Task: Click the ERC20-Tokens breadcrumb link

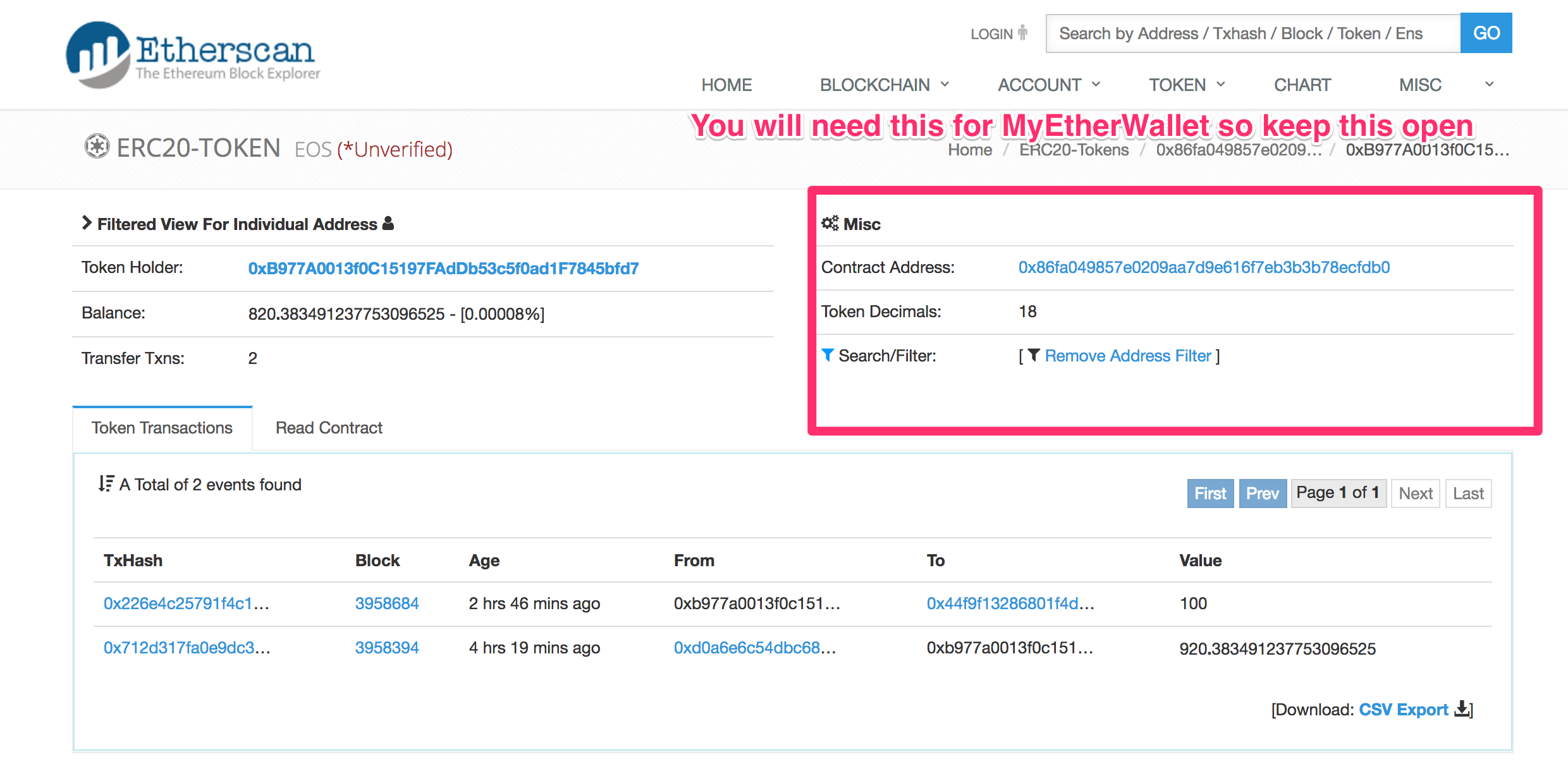Action: coord(1074,150)
